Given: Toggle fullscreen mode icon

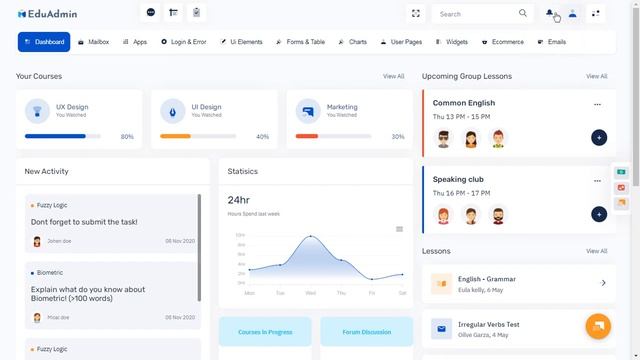Looking at the screenshot, I should tap(416, 13).
